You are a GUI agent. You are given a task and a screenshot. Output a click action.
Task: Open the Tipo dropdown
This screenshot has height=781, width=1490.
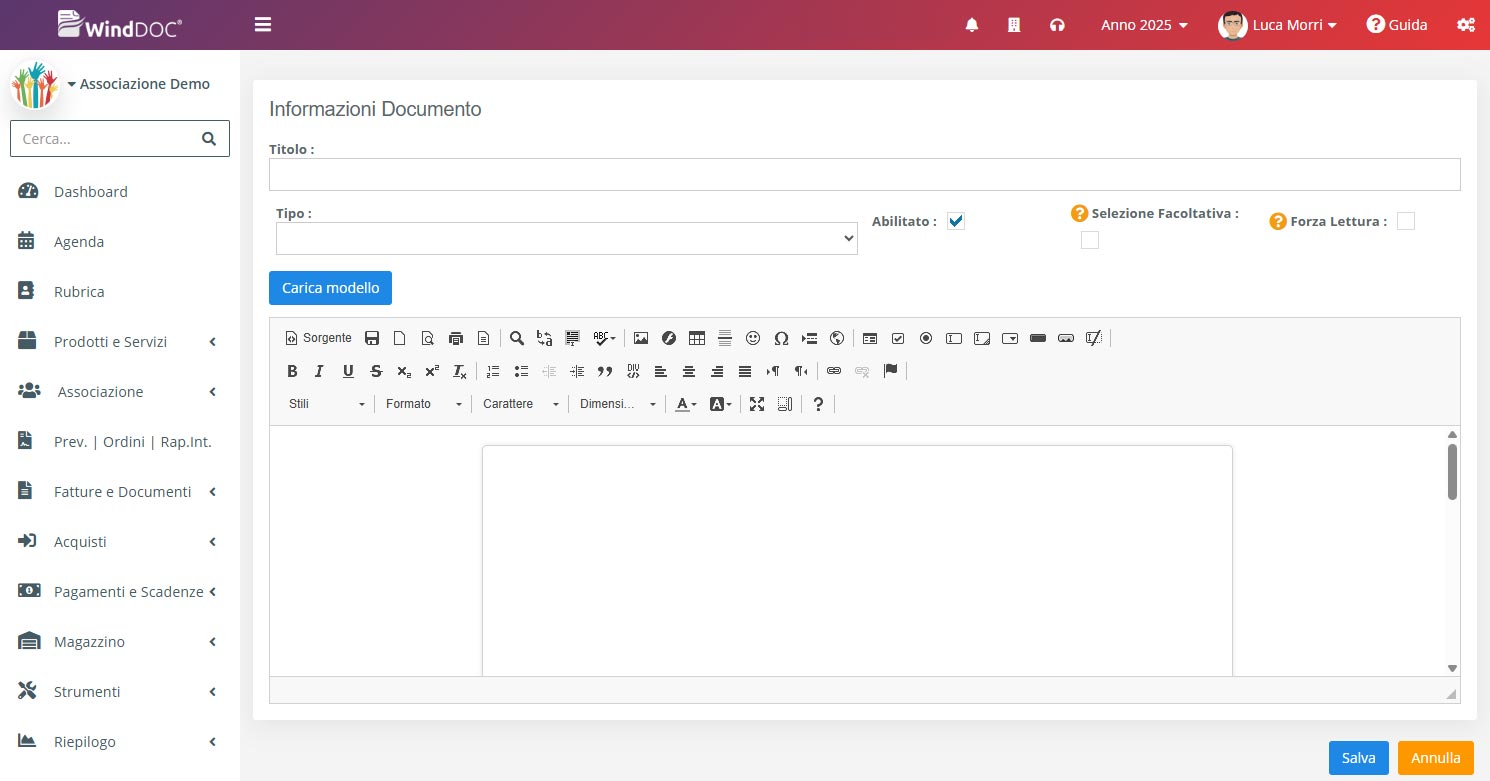[x=566, y=239]
